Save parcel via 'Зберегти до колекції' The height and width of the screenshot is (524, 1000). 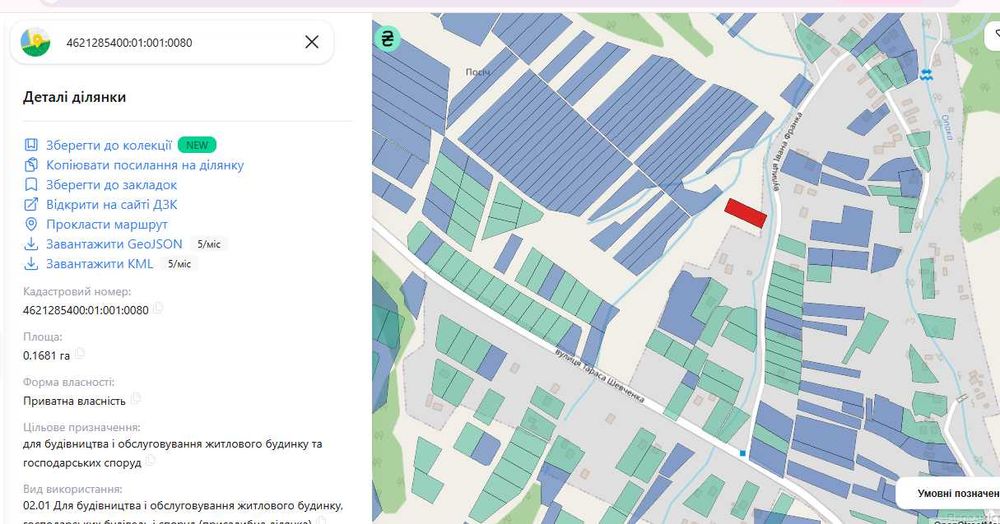(108, 145)
